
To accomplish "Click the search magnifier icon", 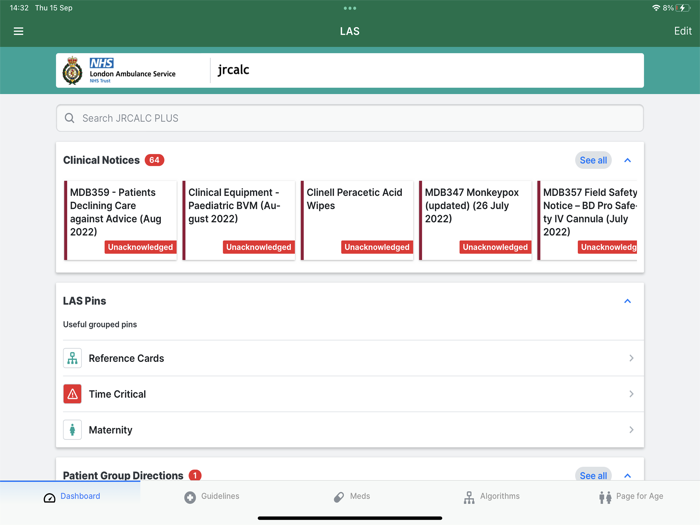I will point(69,118).
